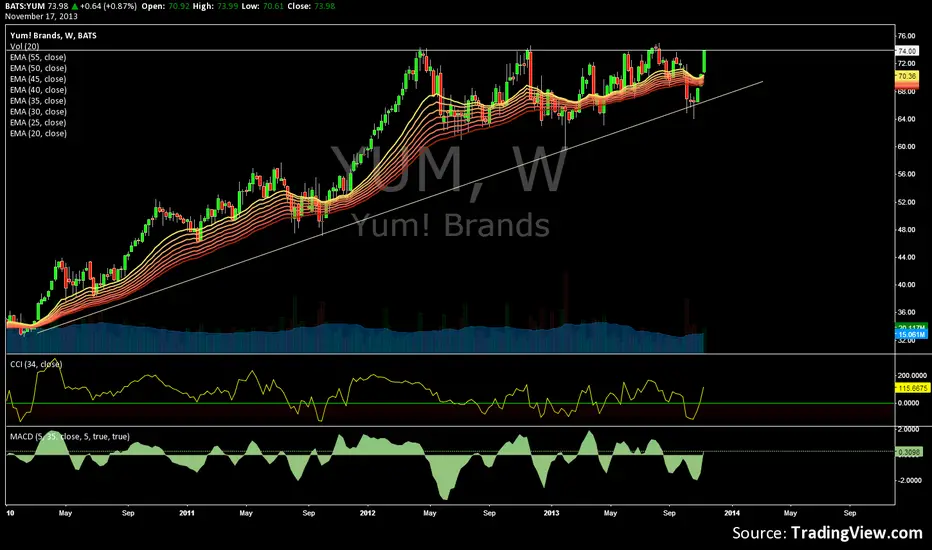Click the 40.00 price axis label
Viewport: 932px width, 550px height.
(x=906, y=285)
